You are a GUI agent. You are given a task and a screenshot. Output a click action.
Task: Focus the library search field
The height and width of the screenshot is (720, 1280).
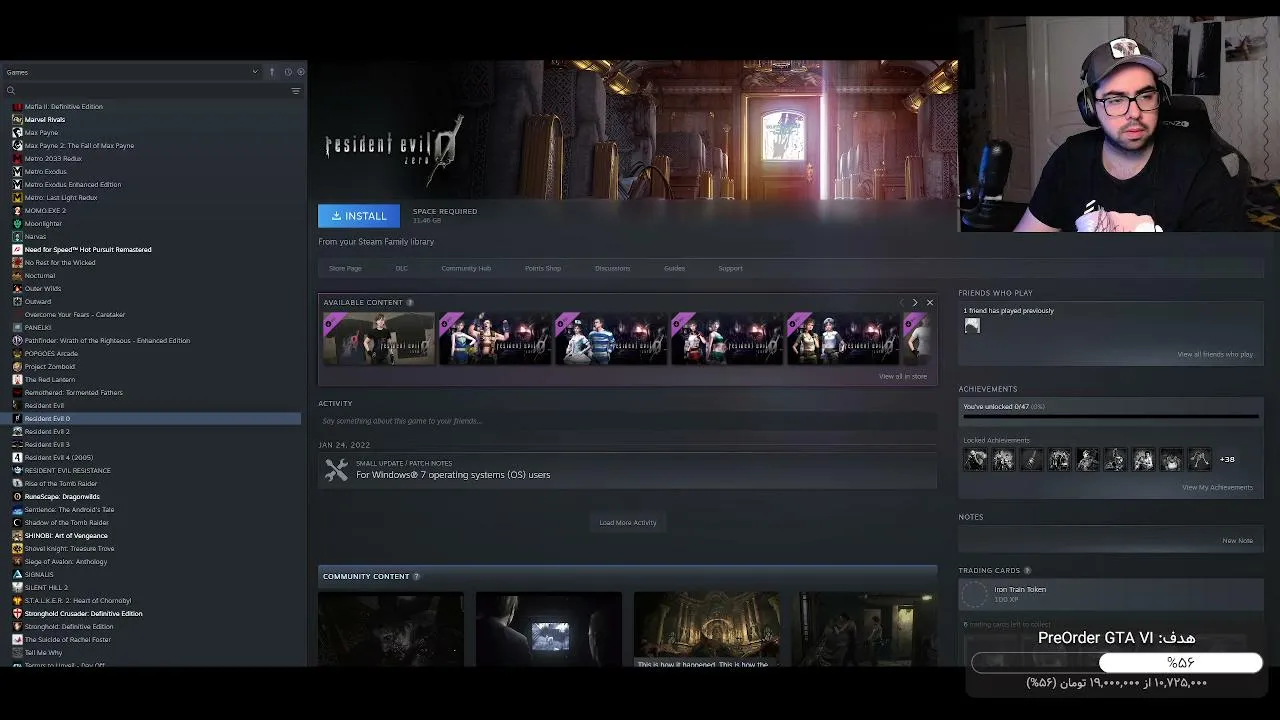coord(152,91)
